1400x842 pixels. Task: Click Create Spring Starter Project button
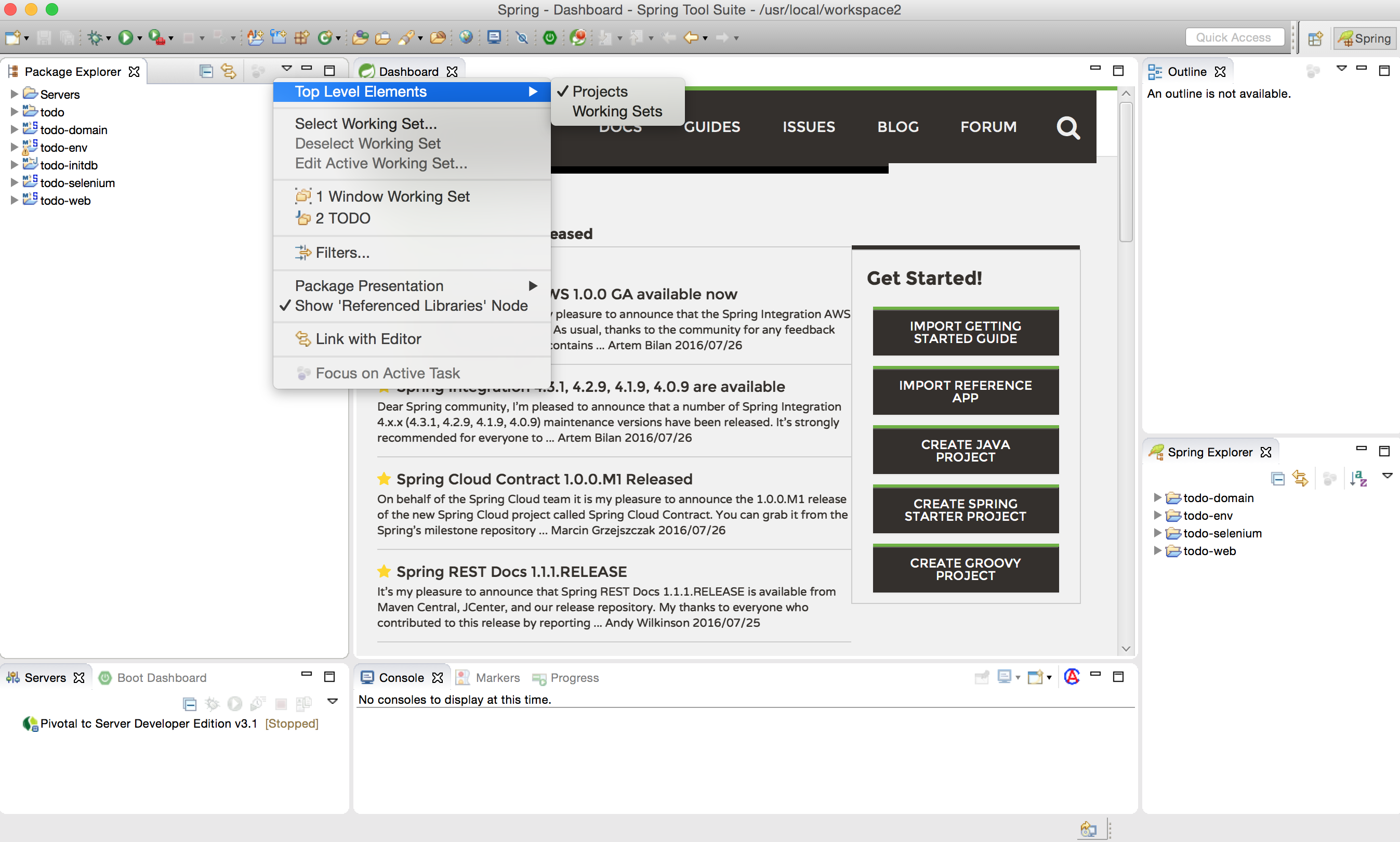click(x=965, y=509)
